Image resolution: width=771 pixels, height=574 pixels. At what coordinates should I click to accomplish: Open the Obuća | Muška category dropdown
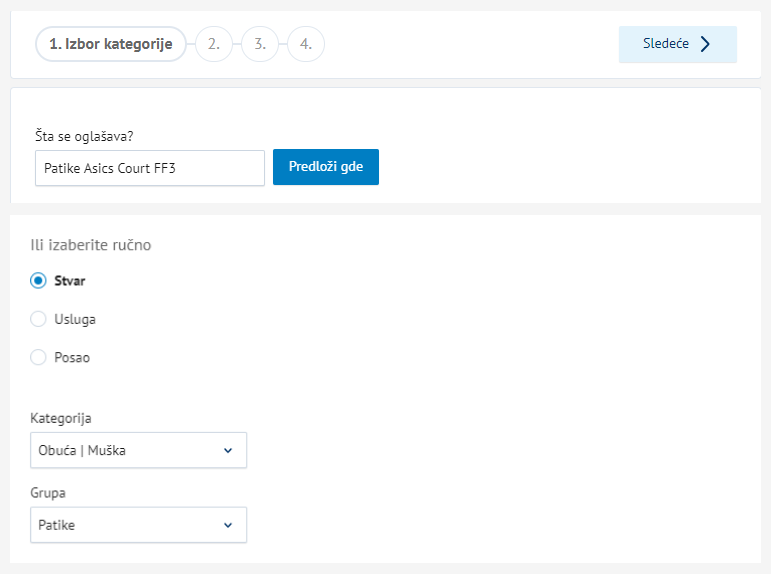(x=139, y=450)
